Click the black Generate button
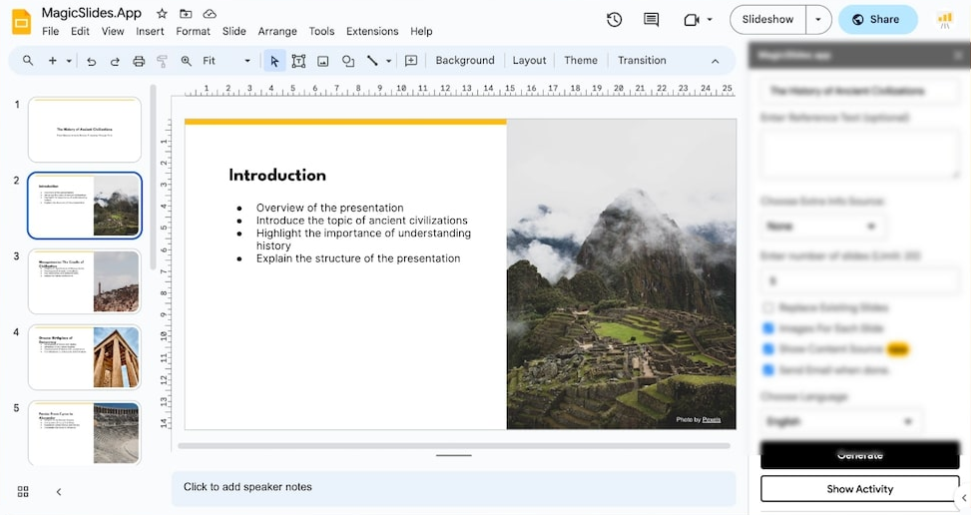 pos(860,455)
